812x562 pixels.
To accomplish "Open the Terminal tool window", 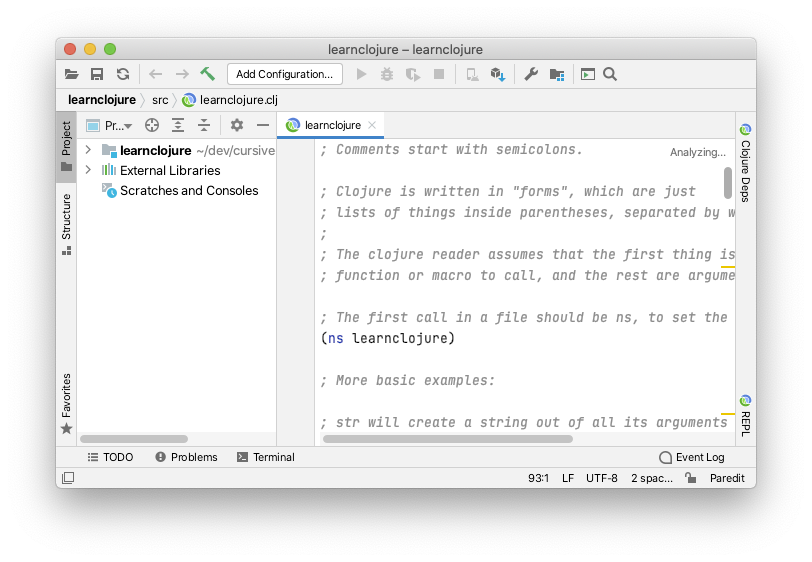I will [x=266, y=457].
